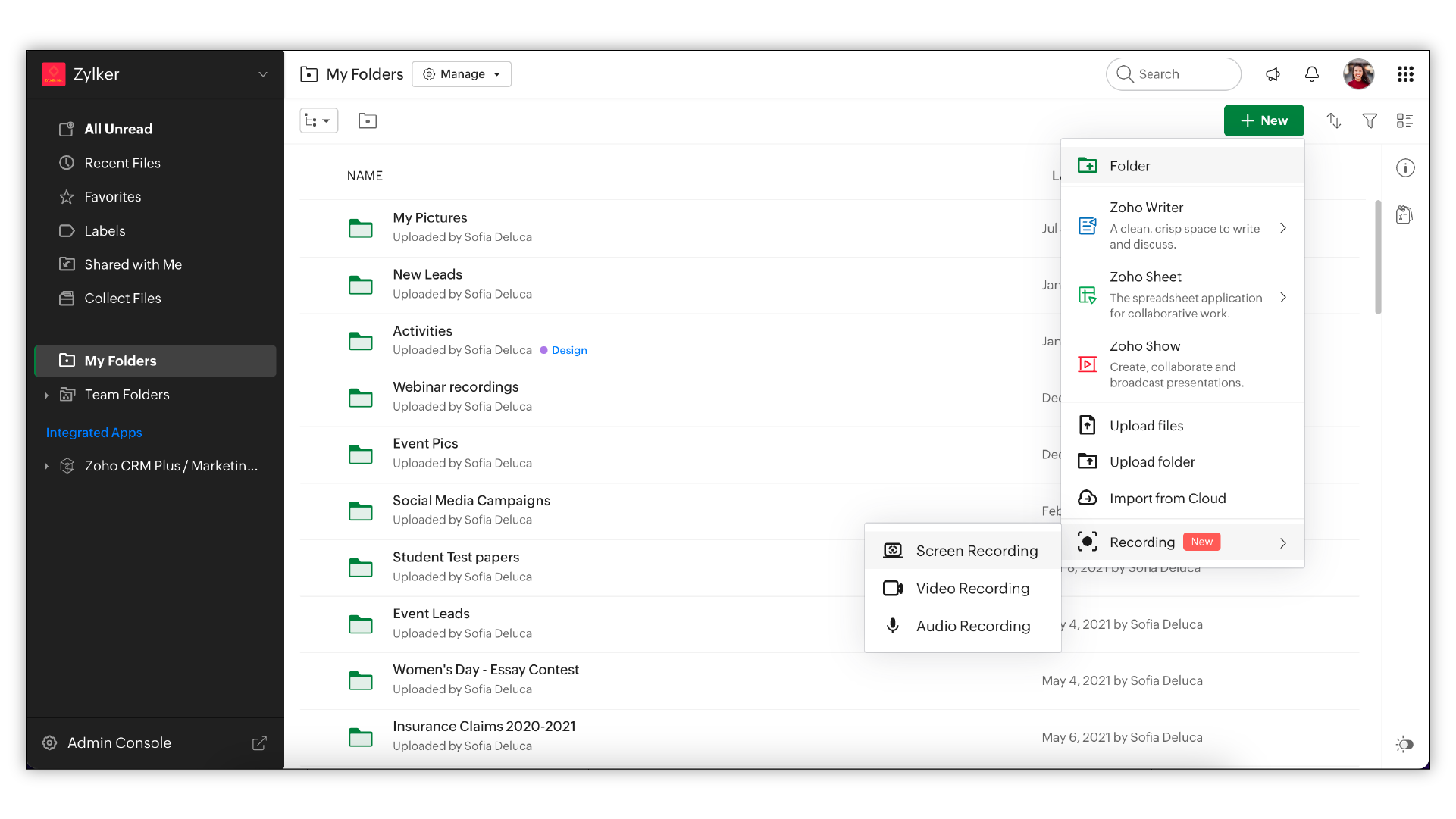Viewport: 1456px width, 819px height.
Task: Open the apps grid launcher
Action: pyautogui.click(x=1405, y=74)
